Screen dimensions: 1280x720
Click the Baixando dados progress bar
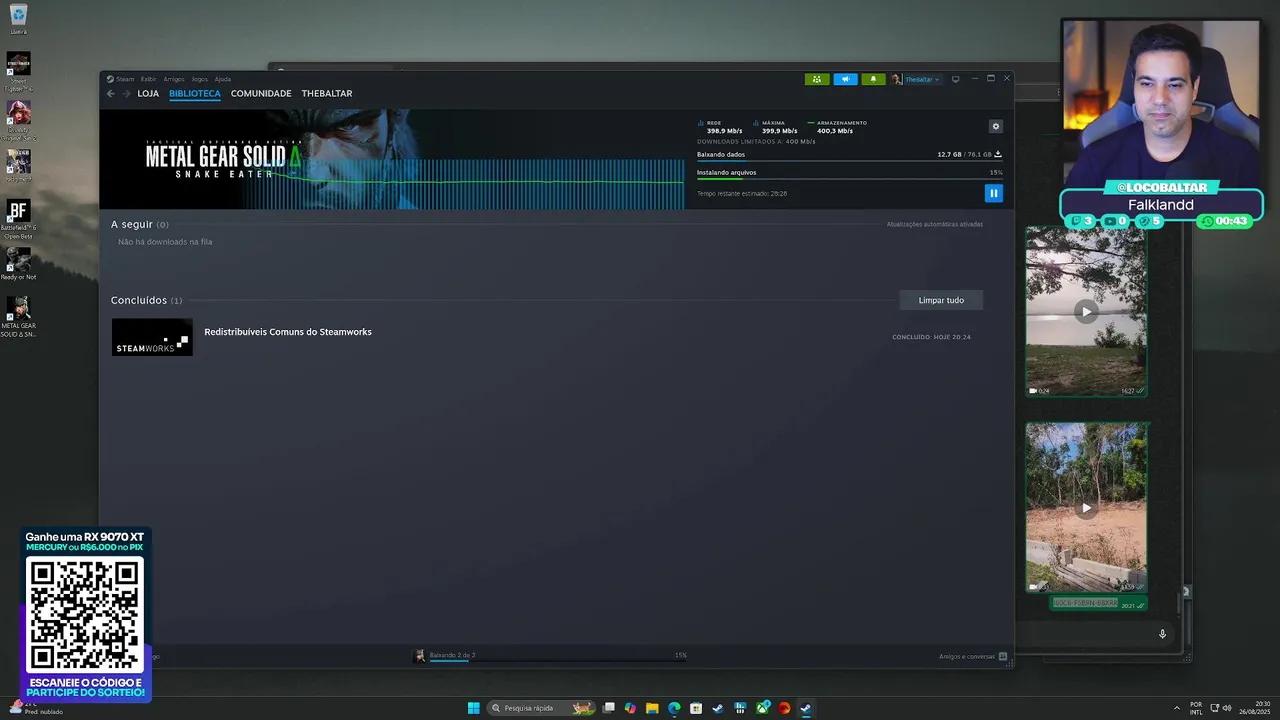click(x=850, y=162)
